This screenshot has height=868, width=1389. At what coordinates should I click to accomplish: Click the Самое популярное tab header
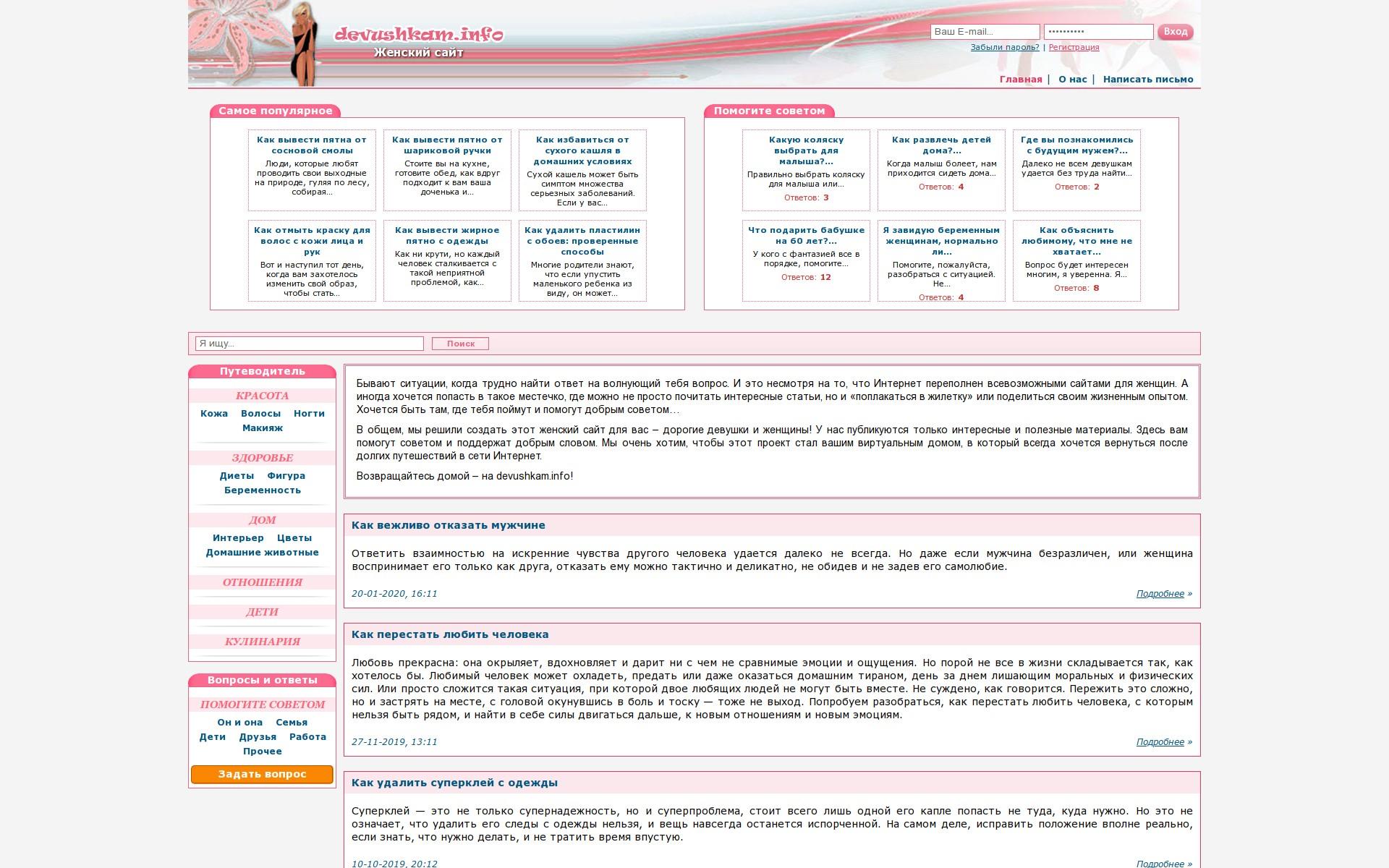point(275,111)
